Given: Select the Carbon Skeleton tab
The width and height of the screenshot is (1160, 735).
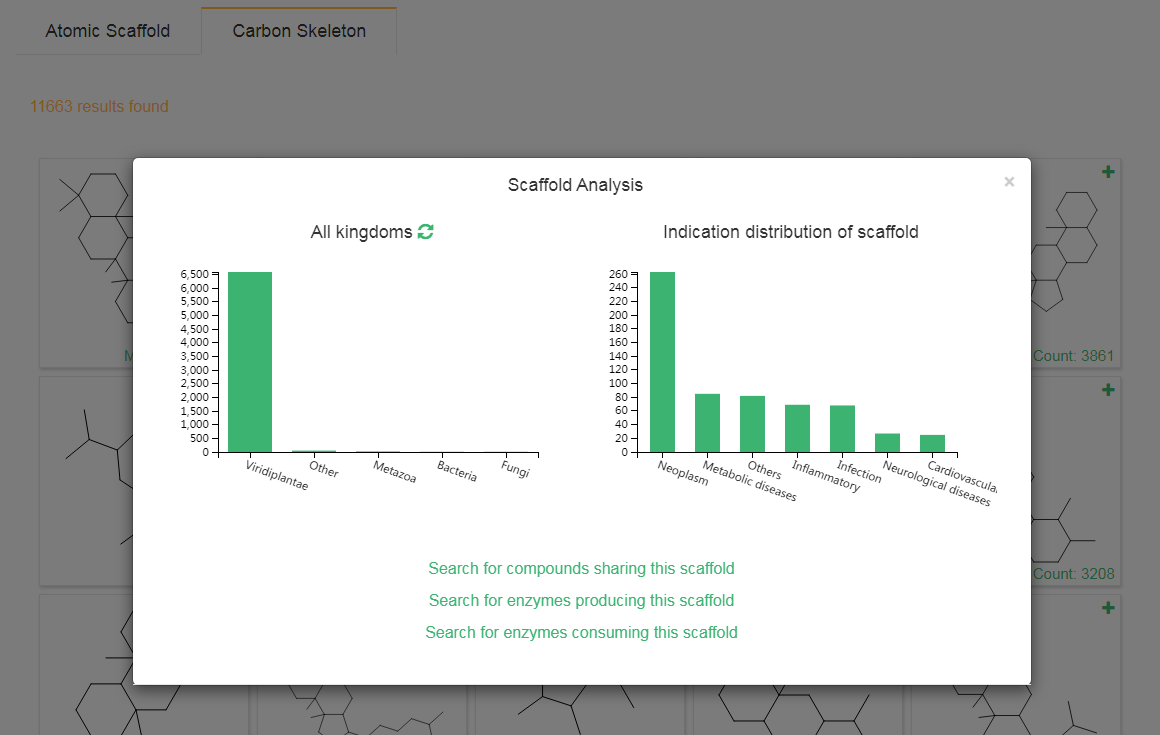Looking at the screenshot, I should 299,31.
